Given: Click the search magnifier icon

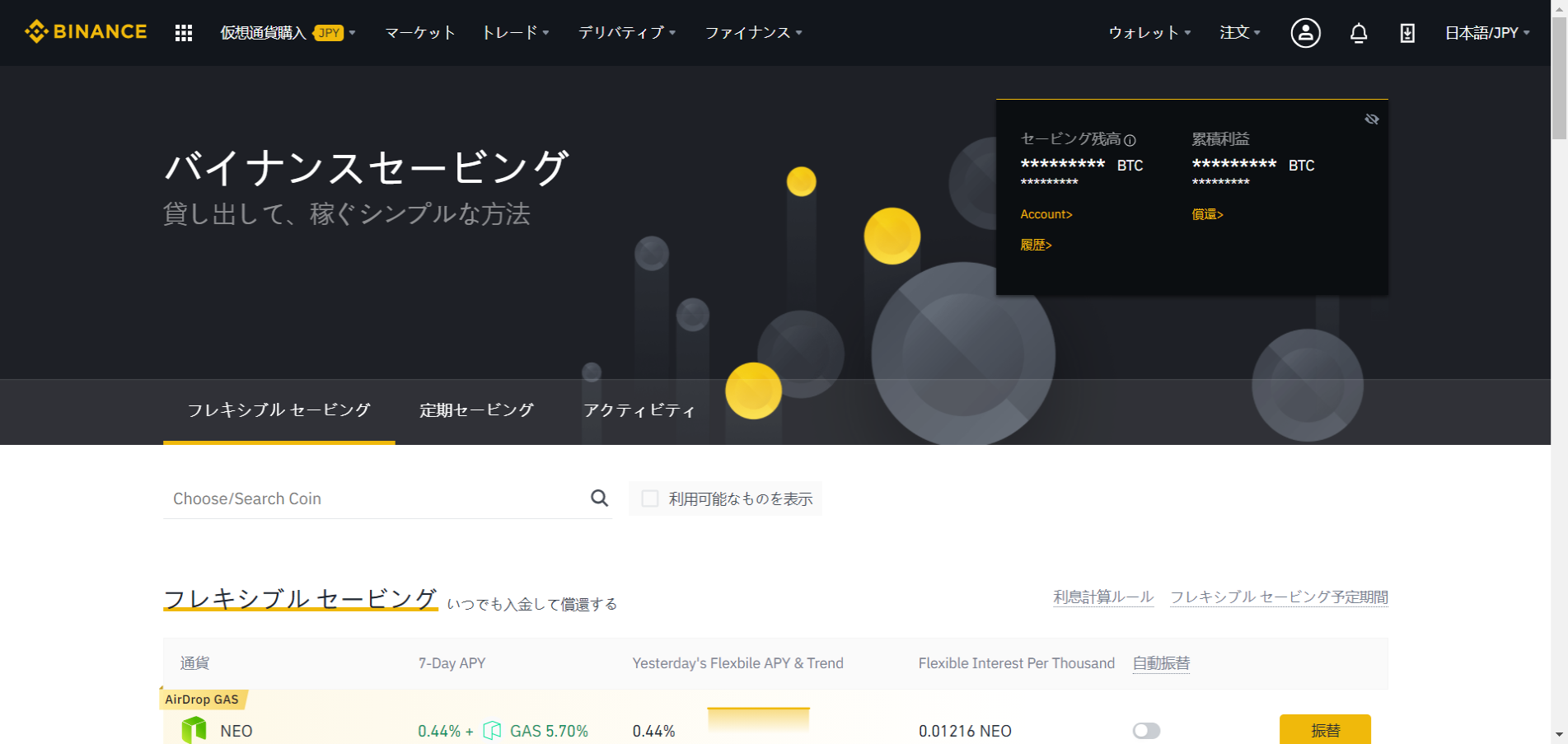Looking at the screenshot, I should (599, 498).
